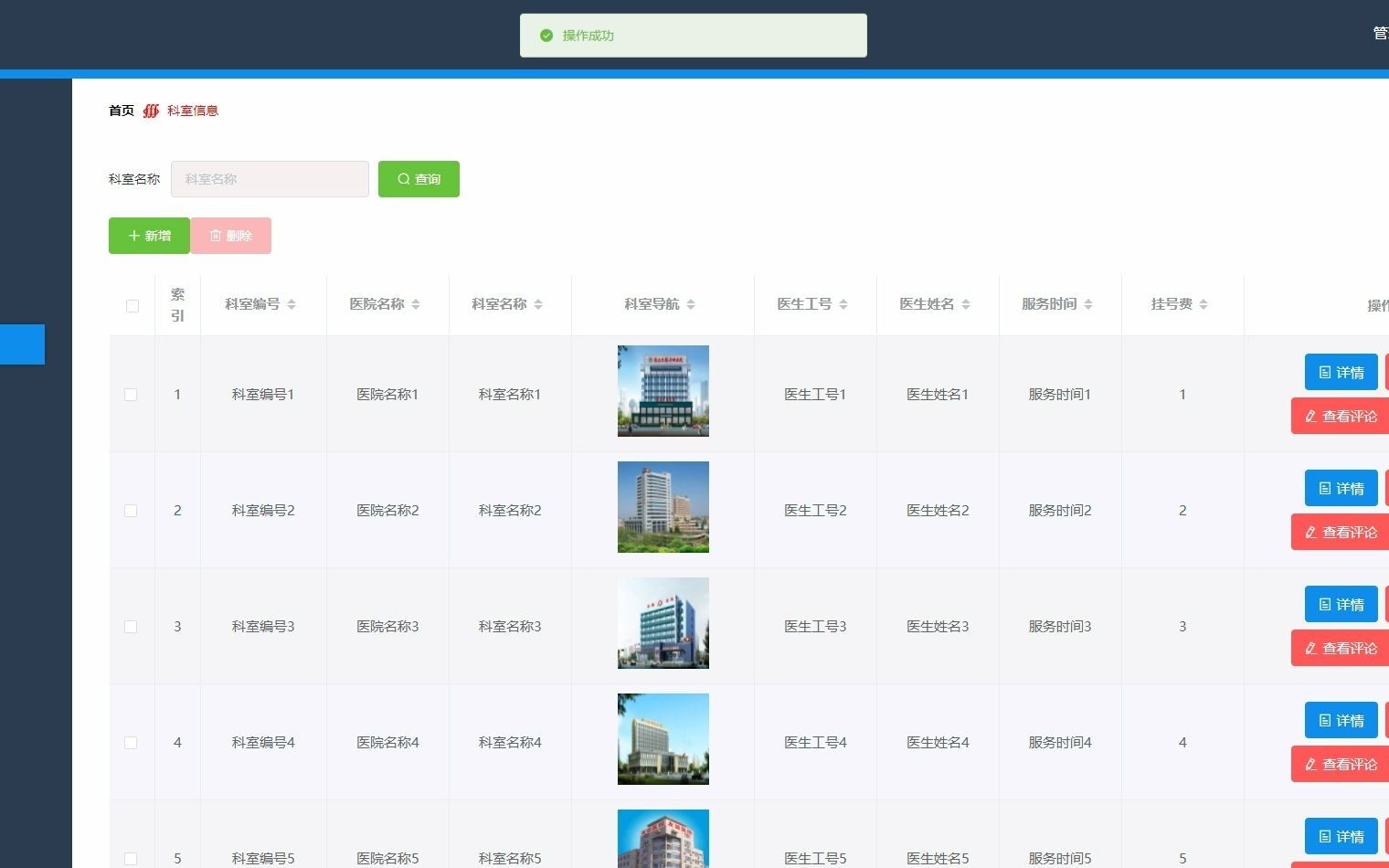Click the plus icon on the 新增 button
Viewport: 1389px width, 868px height.
pos(135,236)
